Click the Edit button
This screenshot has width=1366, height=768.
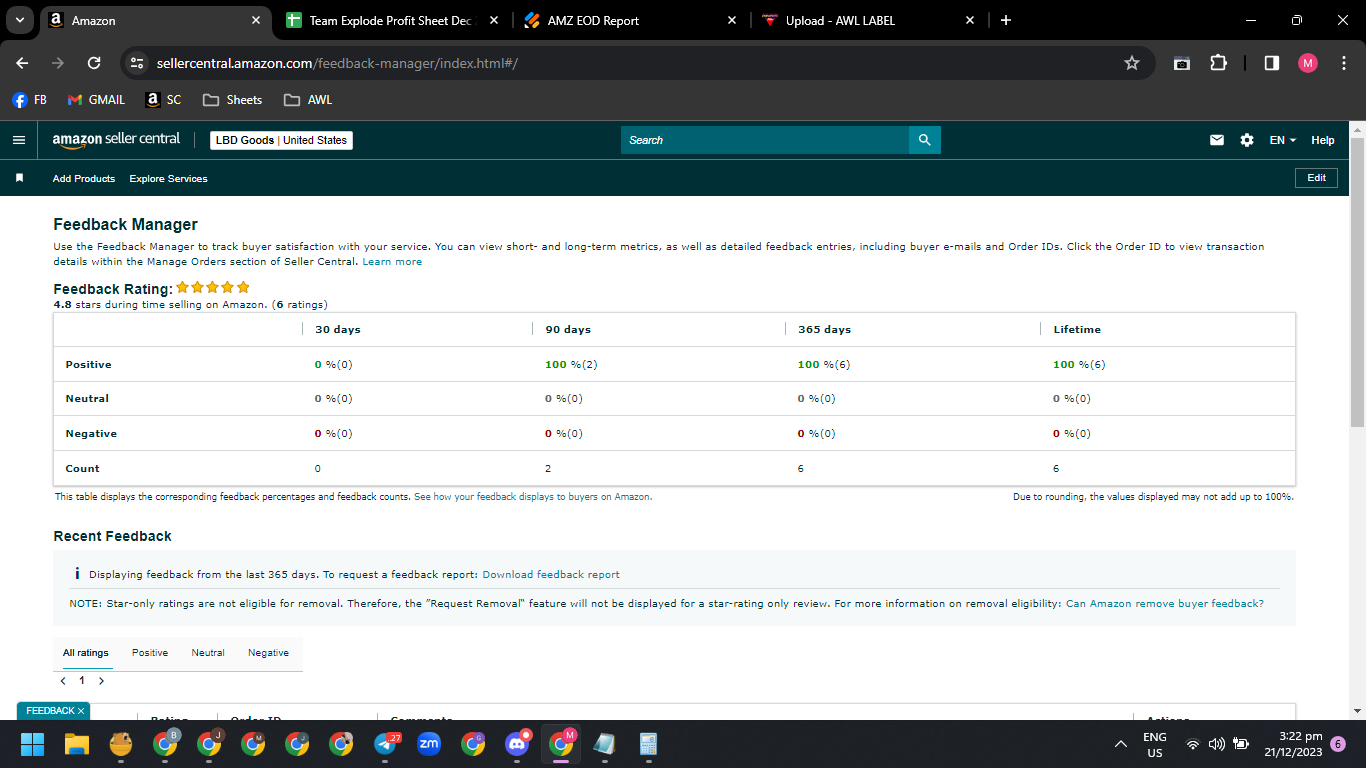point(1316,178)
